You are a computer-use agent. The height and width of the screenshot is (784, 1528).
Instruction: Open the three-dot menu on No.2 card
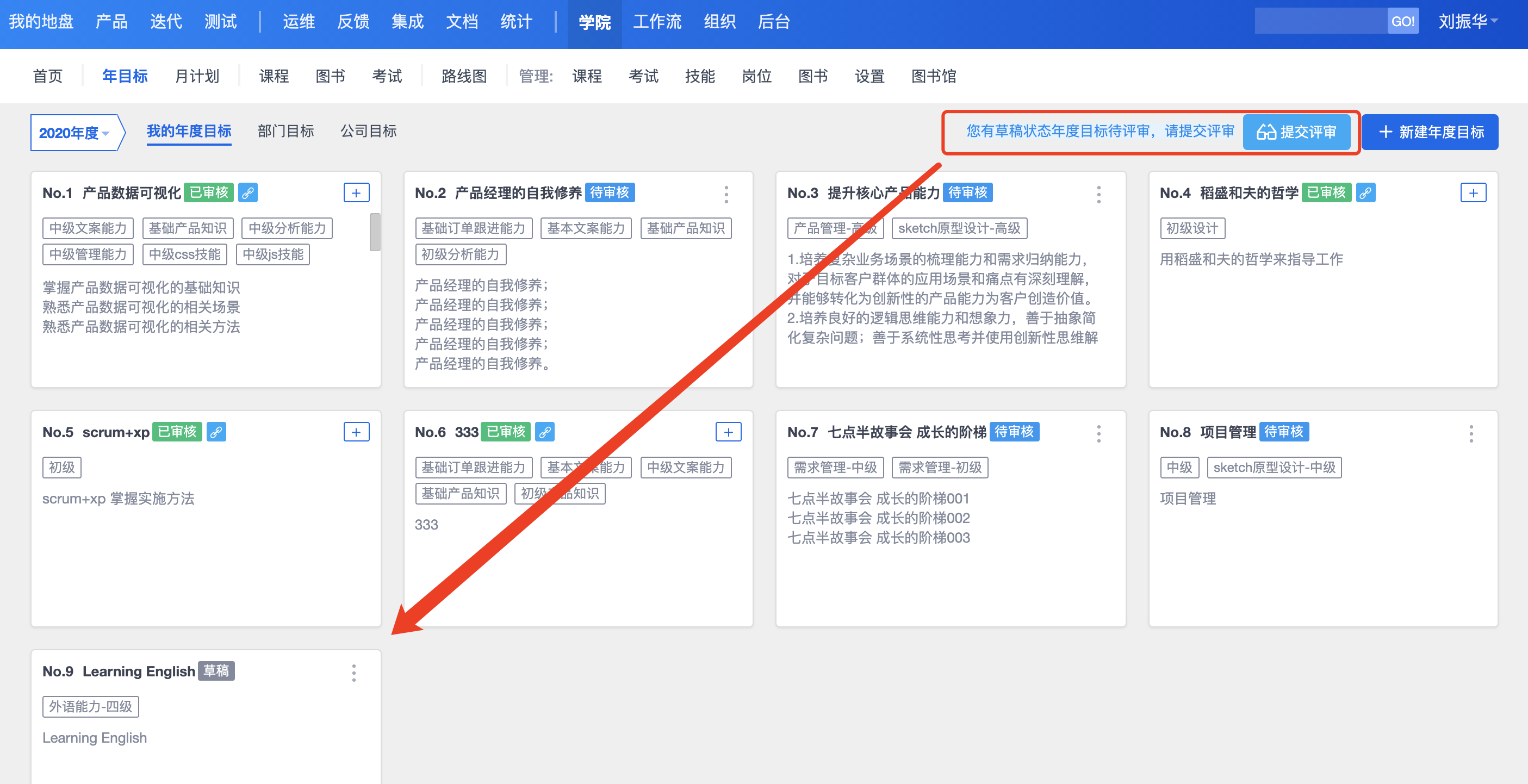click(726, 194)
